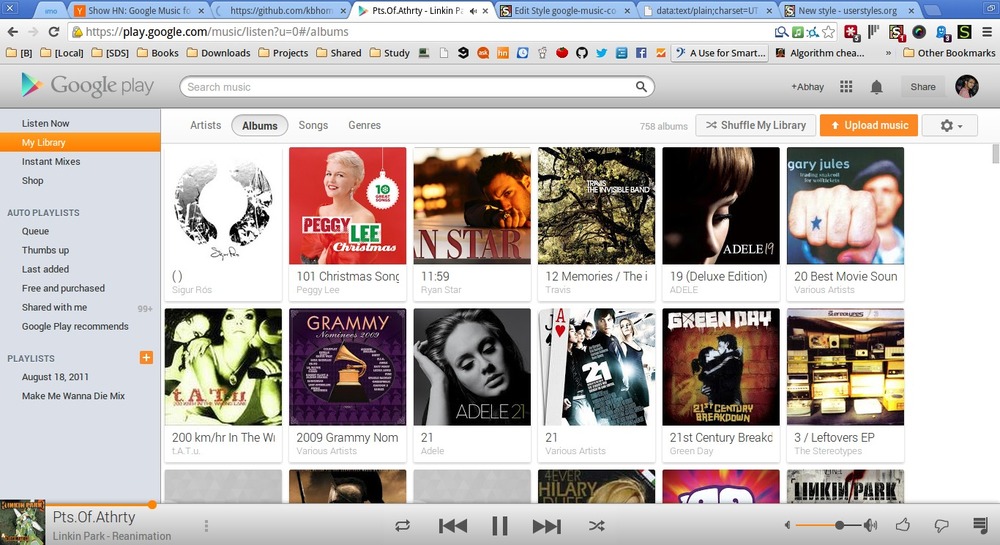Open the Sigur Rós ( ) album cover
The height and width of the screenshot is (545, 1000).
pyautogui.click(x=223, y=205)
